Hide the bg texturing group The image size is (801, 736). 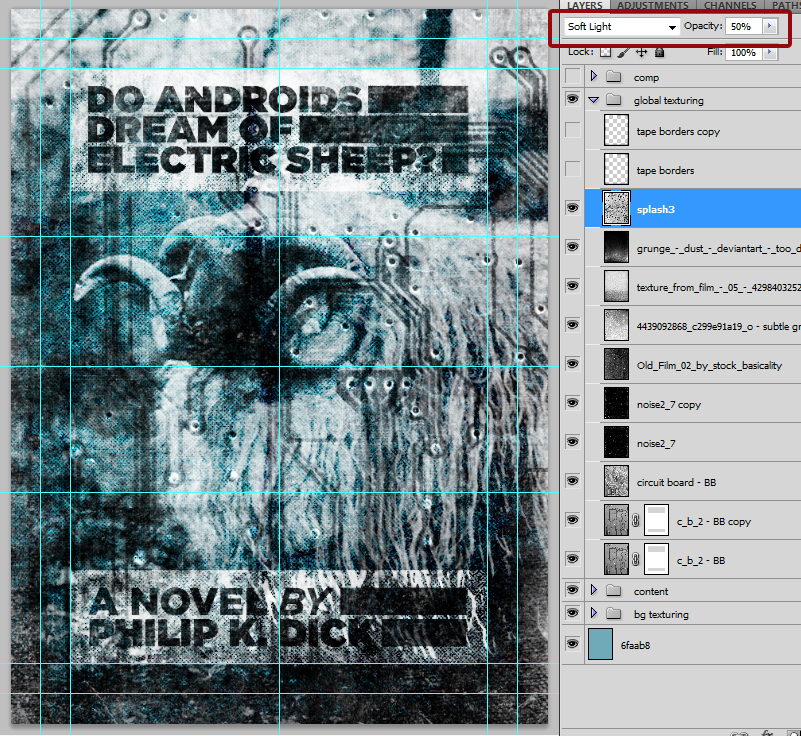coord(573,613)
